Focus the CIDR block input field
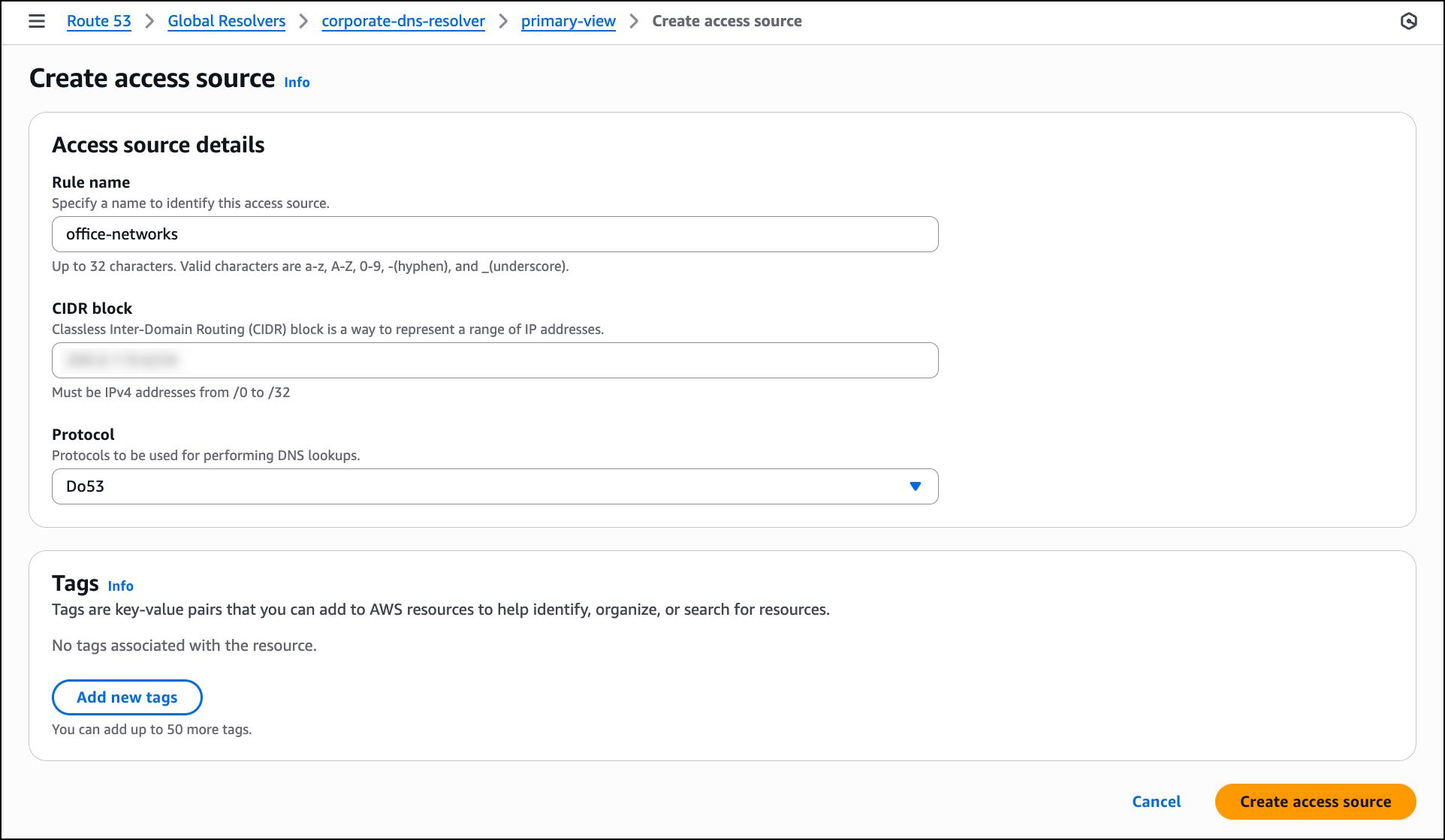 tap(494, 360)
